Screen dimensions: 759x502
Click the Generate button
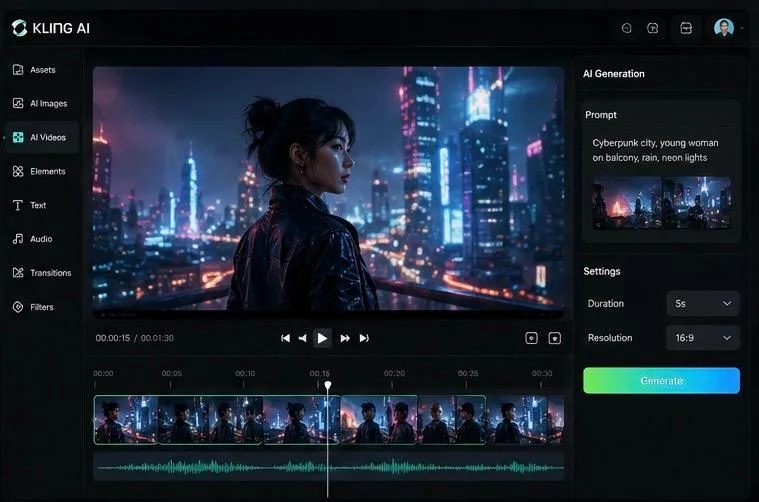pos(661,380)
